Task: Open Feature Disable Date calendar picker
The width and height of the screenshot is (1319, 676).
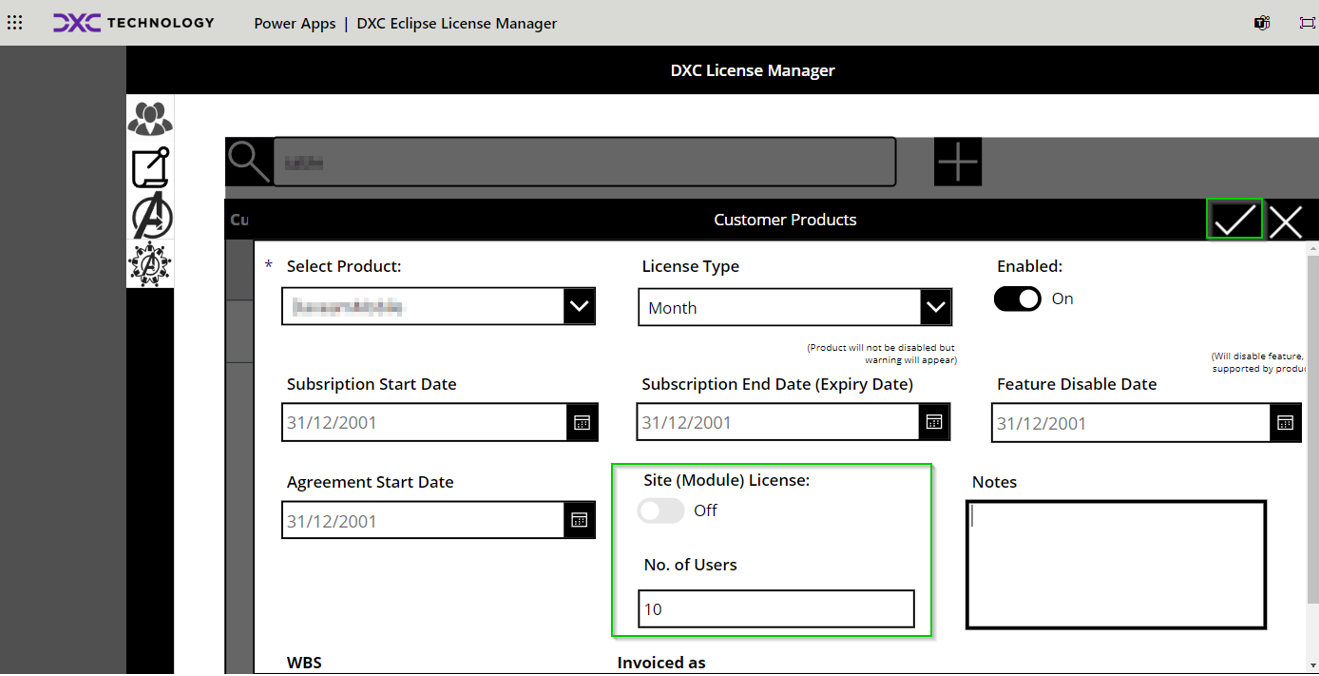Action: (1285, 423)
